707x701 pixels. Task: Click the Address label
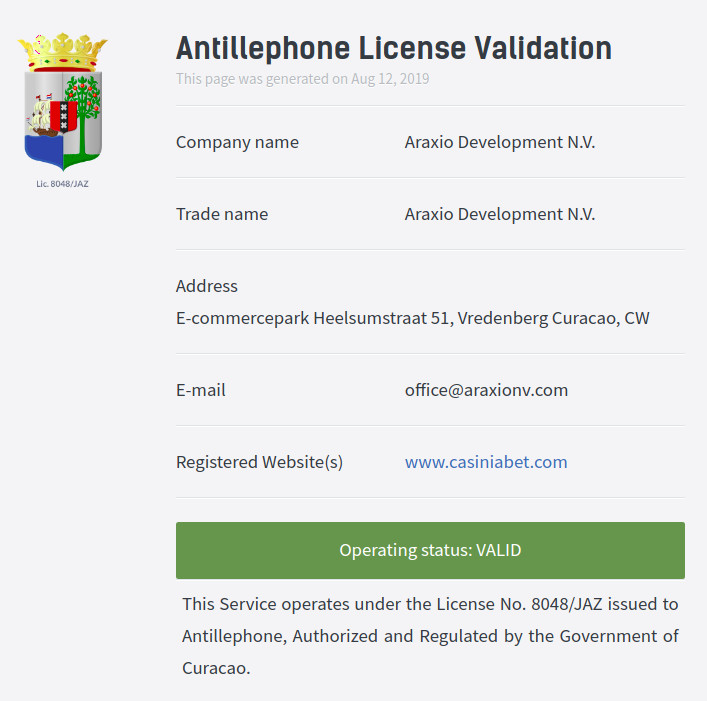click(207, 286)
